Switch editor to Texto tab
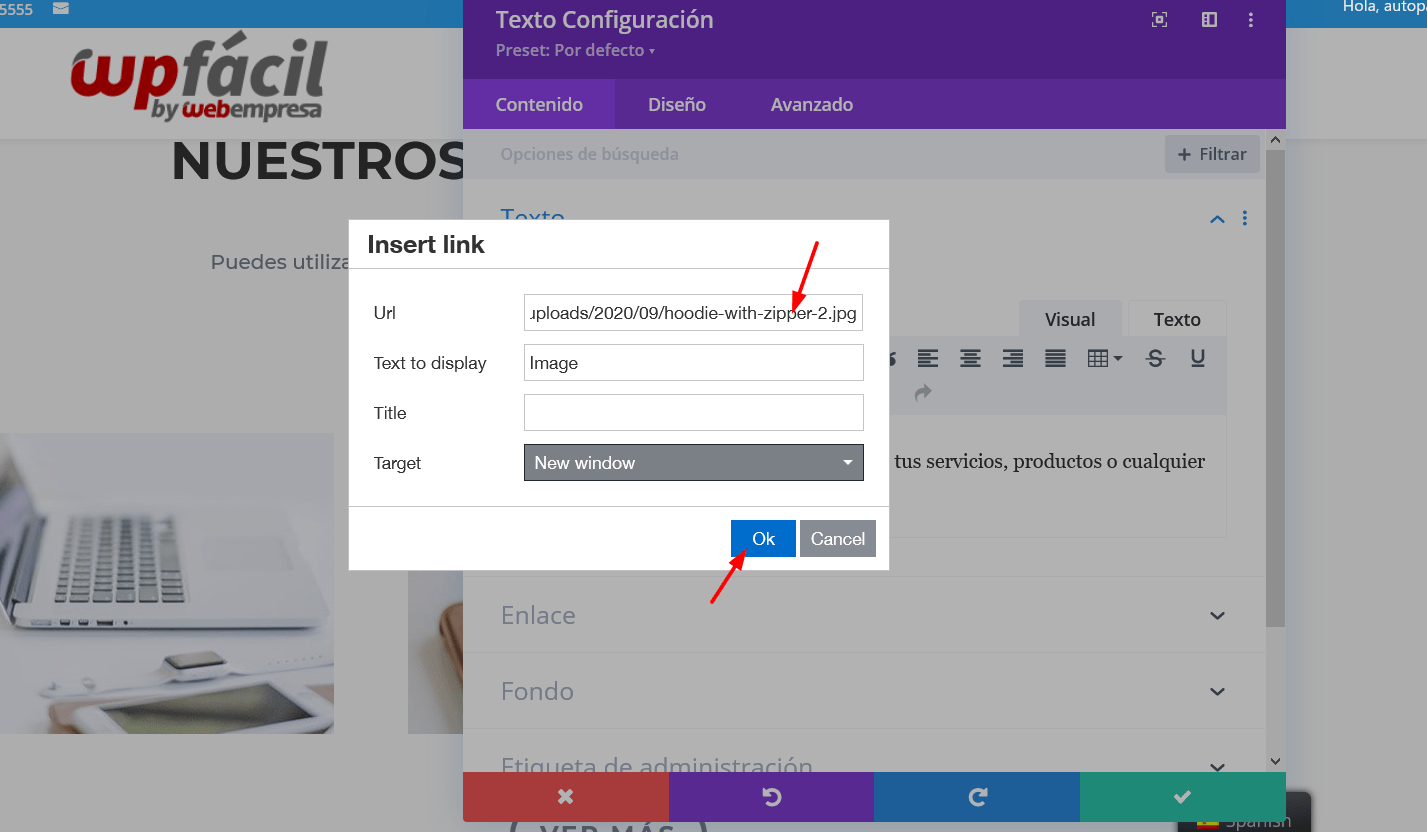The height and width of the screenshot is (832, 1427). tap(1177, 319)
